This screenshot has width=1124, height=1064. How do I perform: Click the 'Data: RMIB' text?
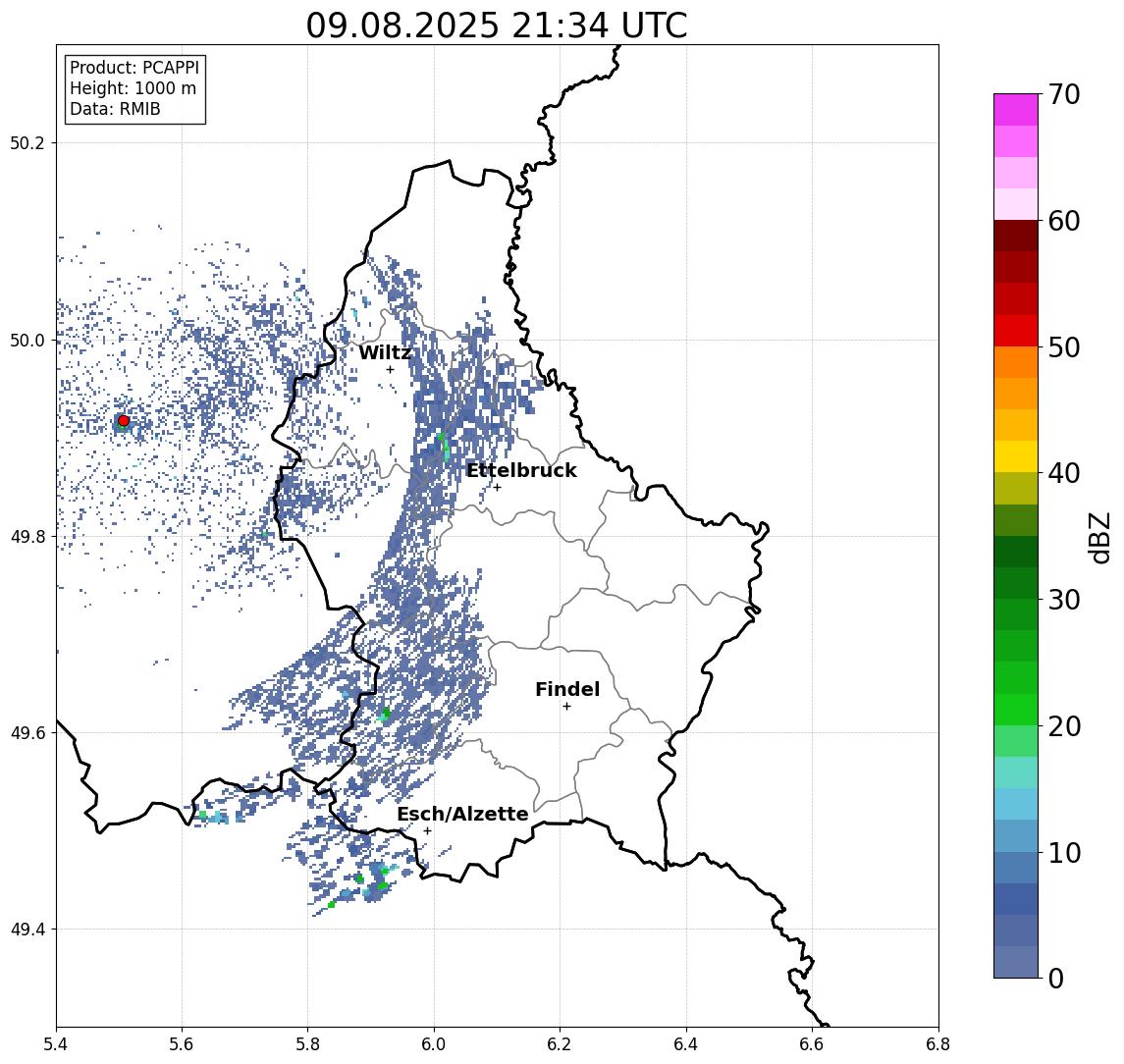[x=115, y=109]
